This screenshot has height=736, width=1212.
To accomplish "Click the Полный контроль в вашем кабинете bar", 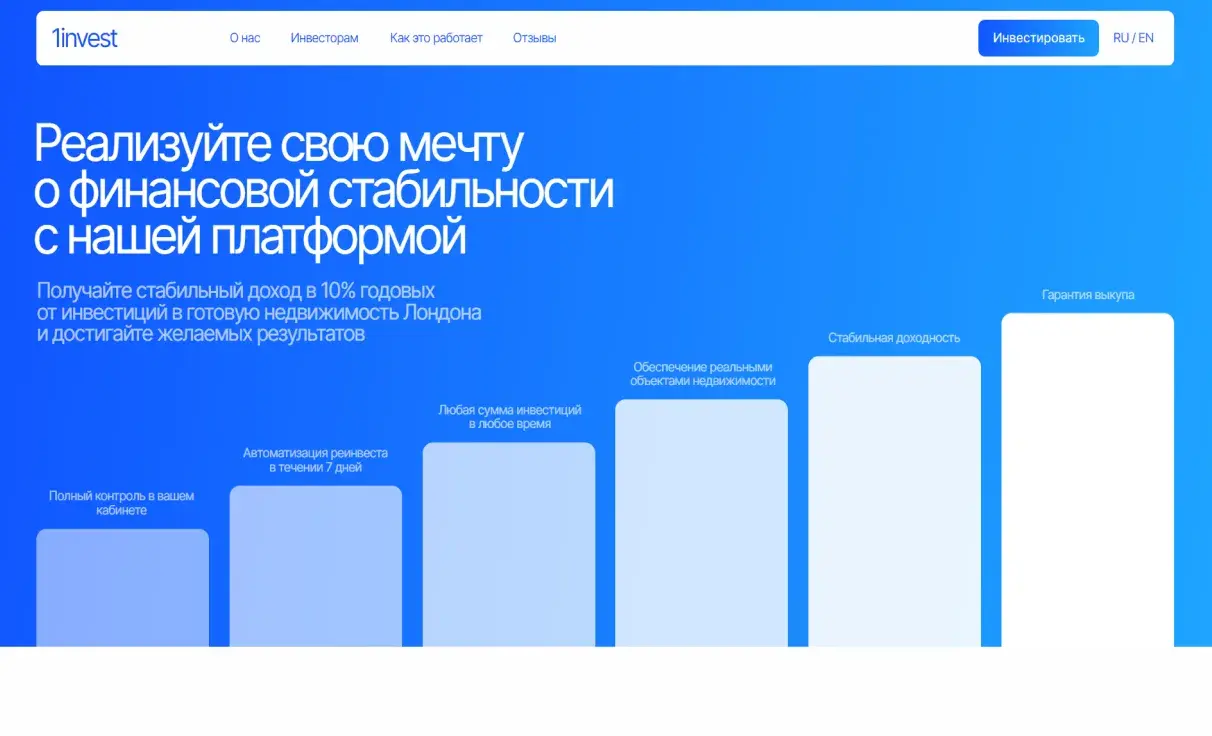I will click(x=122, y=590).
